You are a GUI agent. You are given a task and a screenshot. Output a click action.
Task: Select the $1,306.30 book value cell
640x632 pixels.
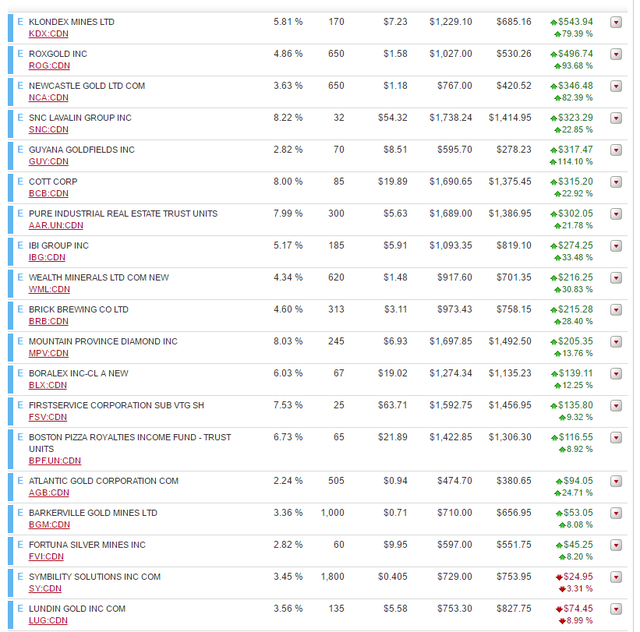(510, 437)
